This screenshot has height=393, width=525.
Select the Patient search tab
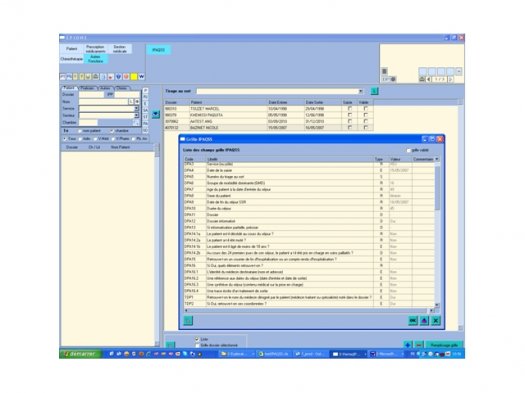pos(69,88)
